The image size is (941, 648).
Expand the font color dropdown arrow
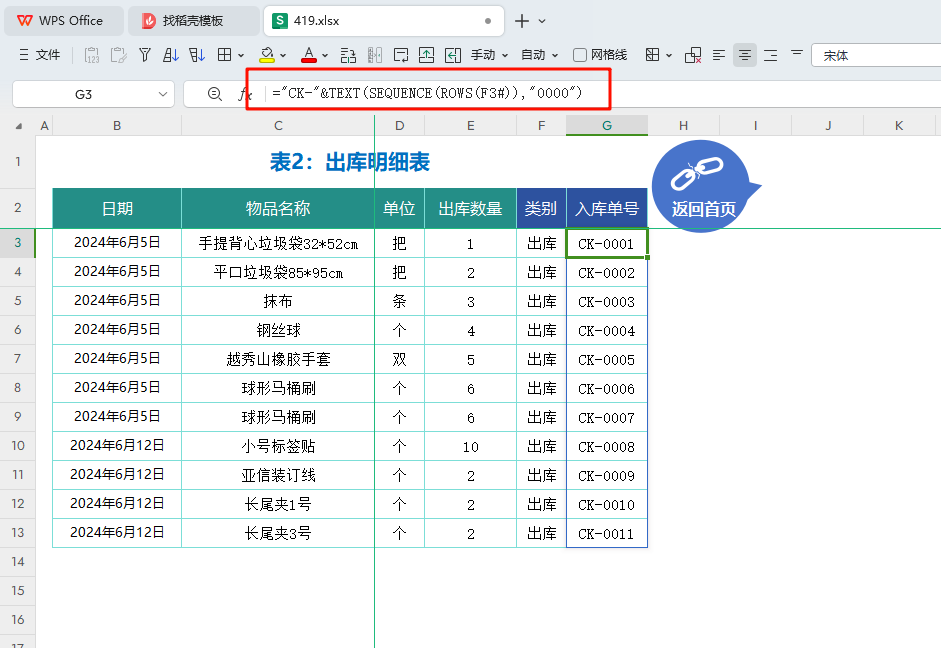point(325,56)
